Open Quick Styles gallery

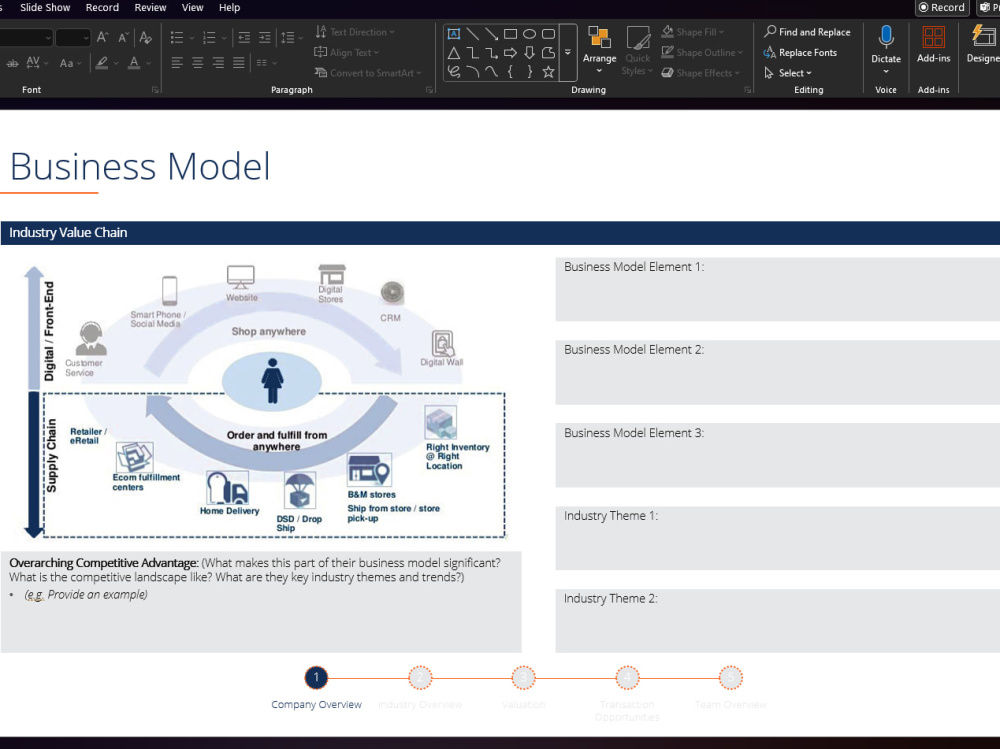tap(637, 51)
